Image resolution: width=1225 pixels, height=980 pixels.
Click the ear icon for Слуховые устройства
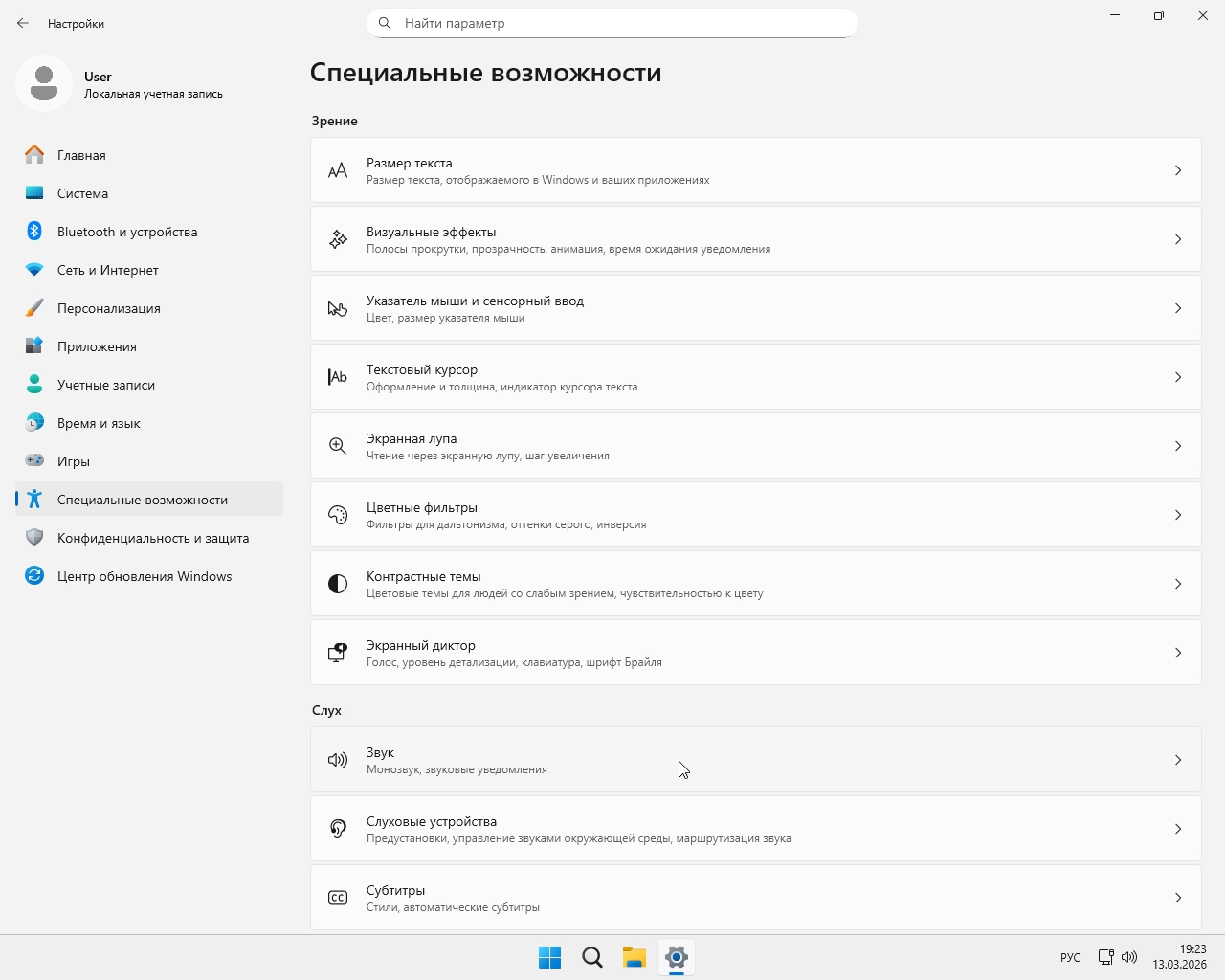tap(338, 829)
